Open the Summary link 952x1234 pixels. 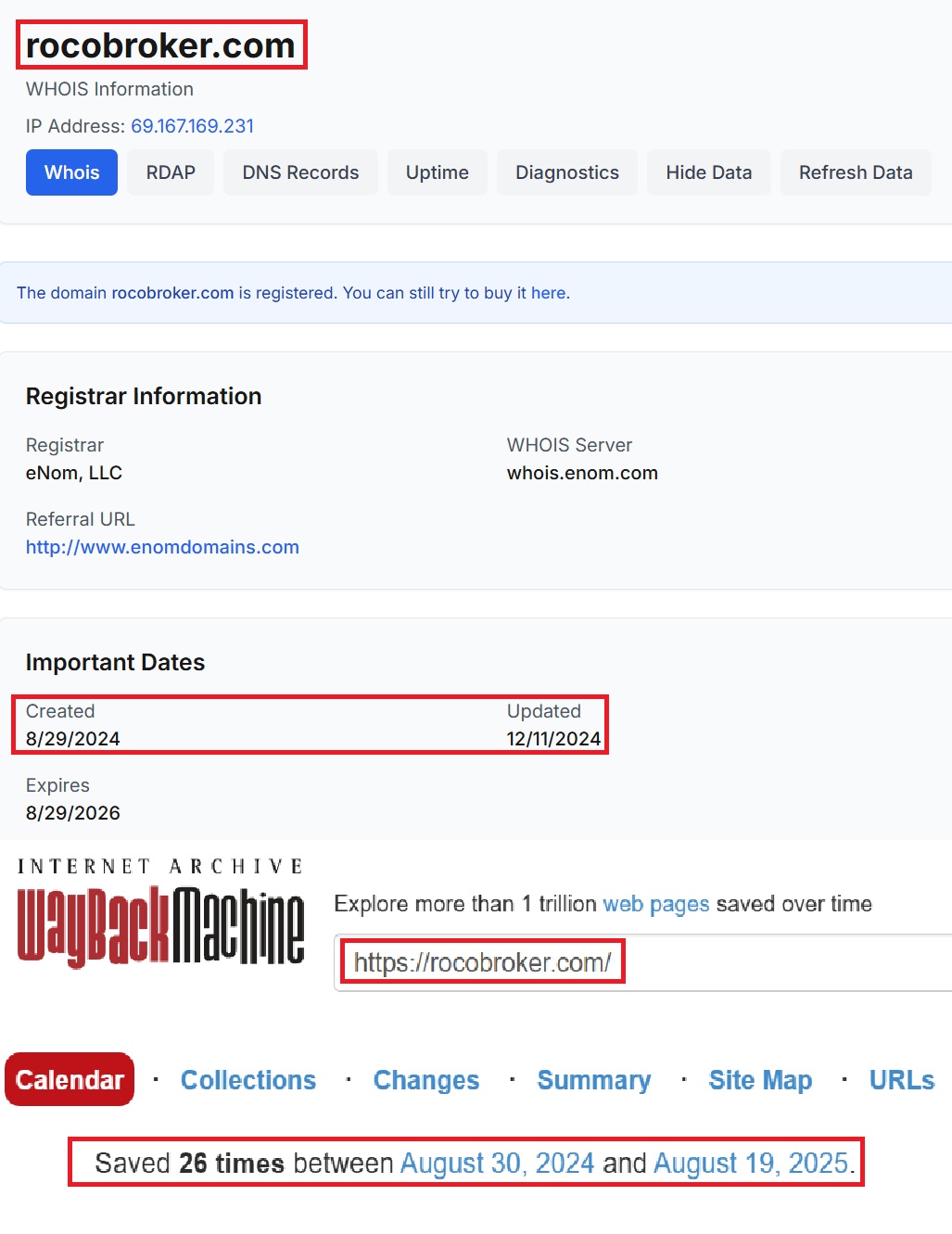point(593,1080)
